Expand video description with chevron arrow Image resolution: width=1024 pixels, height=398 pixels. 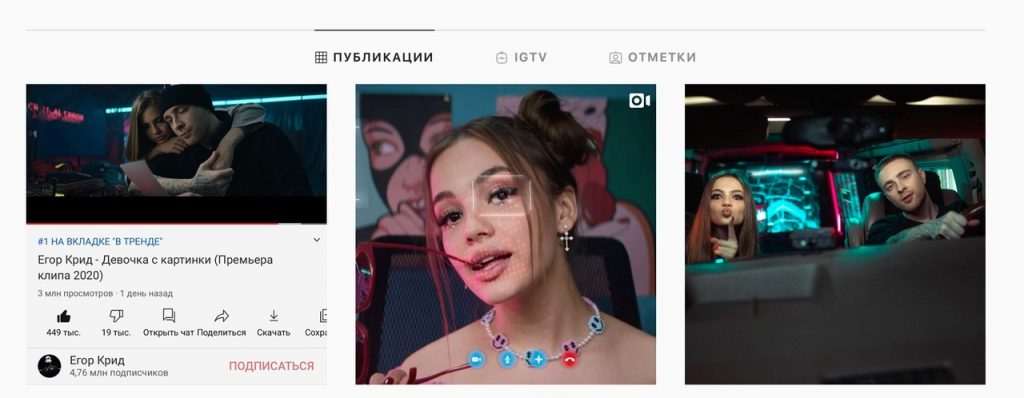click(317, 240)
